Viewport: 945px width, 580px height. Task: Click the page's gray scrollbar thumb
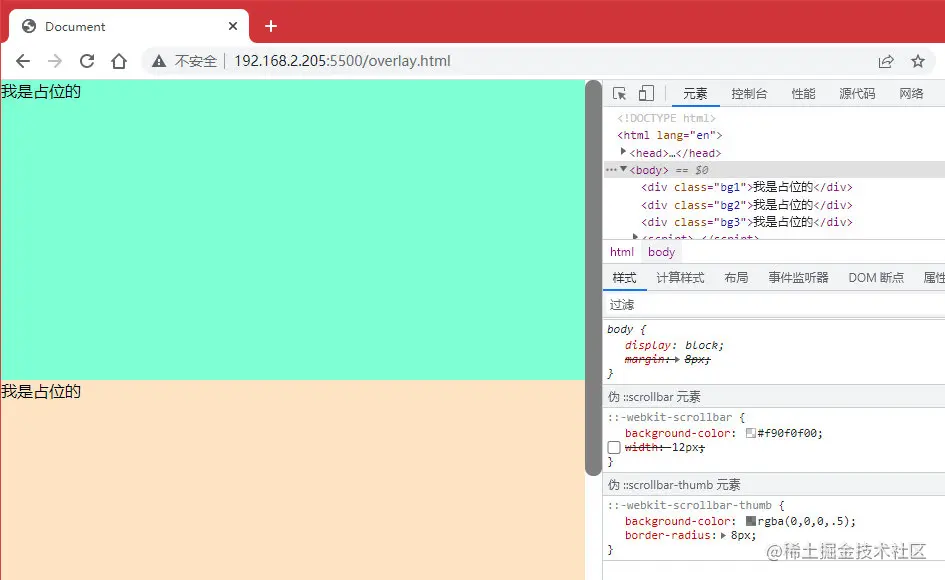[x=593, y=277]
